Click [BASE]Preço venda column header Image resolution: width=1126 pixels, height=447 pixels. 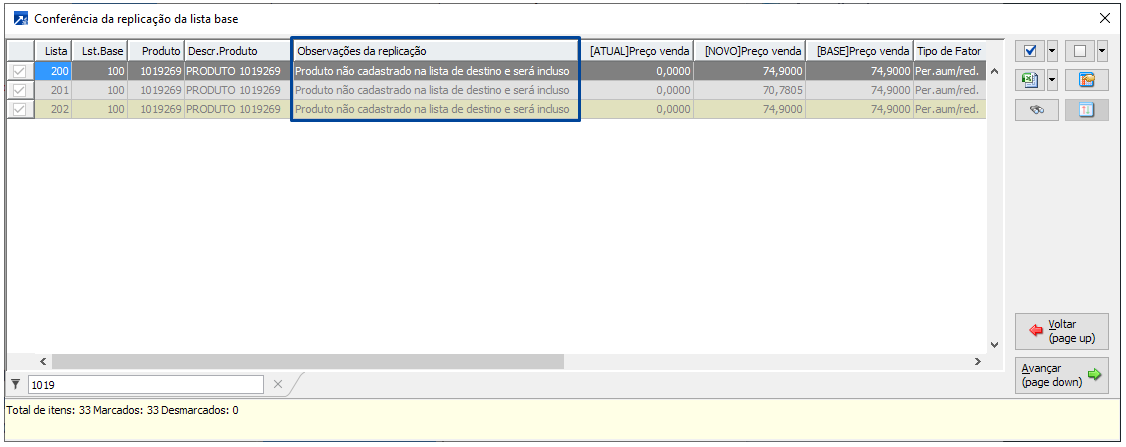859,51
